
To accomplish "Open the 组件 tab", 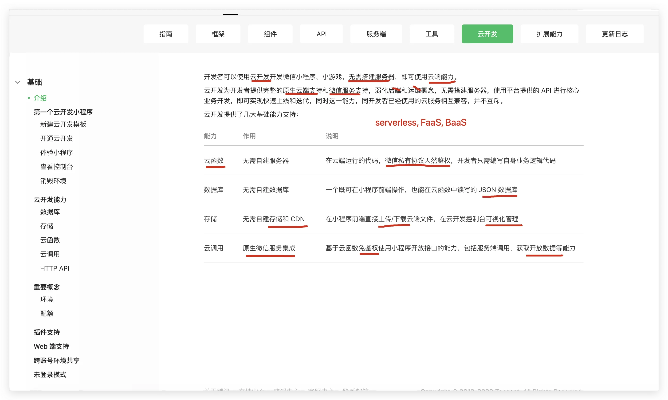I will 270,34.
